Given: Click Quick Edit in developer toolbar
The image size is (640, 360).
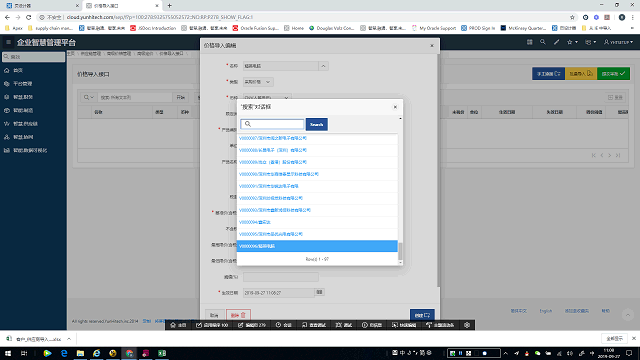Looking at the screenshot, I should click(404, 325).
